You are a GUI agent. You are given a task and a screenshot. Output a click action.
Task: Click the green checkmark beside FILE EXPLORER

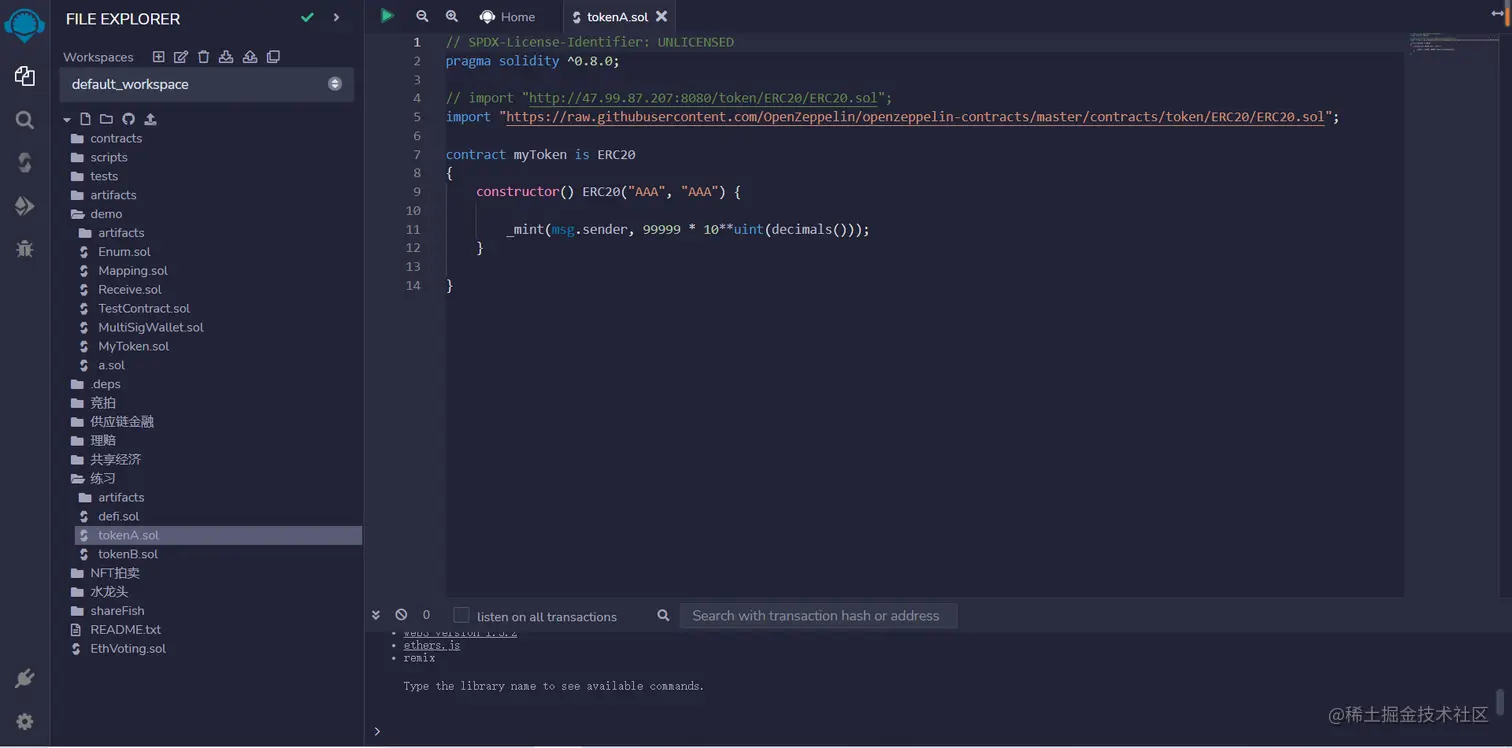click(x=307, y=18)
